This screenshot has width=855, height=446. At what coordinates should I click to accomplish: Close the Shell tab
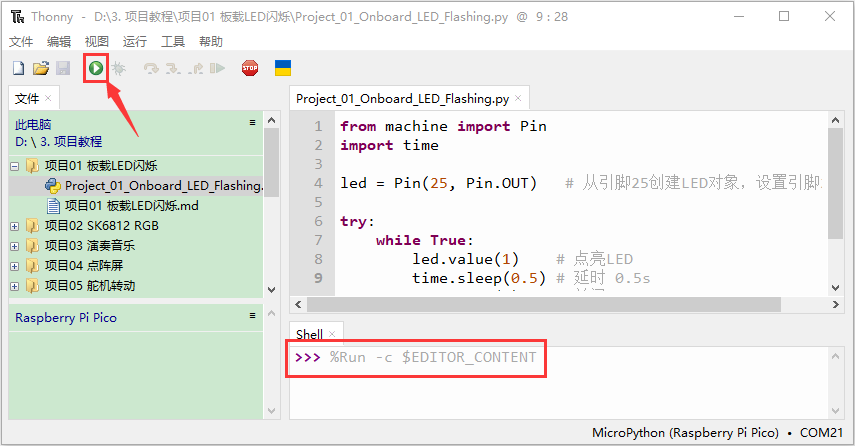pos(332,334)
